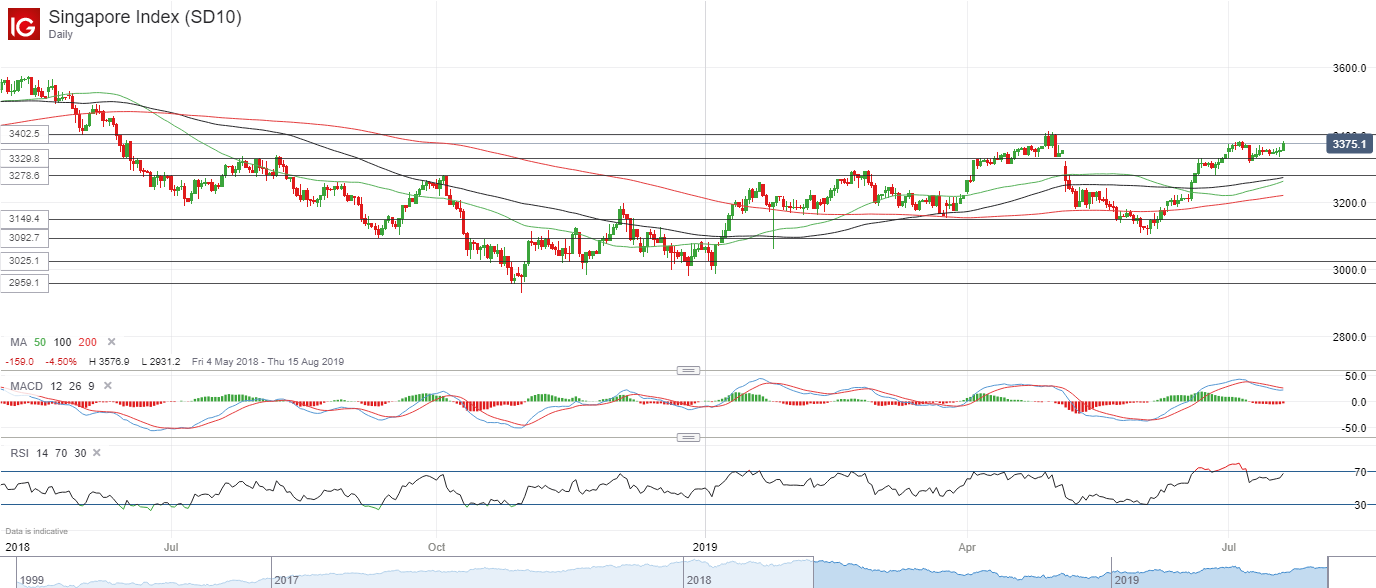This screenshot has width=1376, height=588.
Task: Jump to 2019 in the navigator strip
Action: tap(1128, 580)
